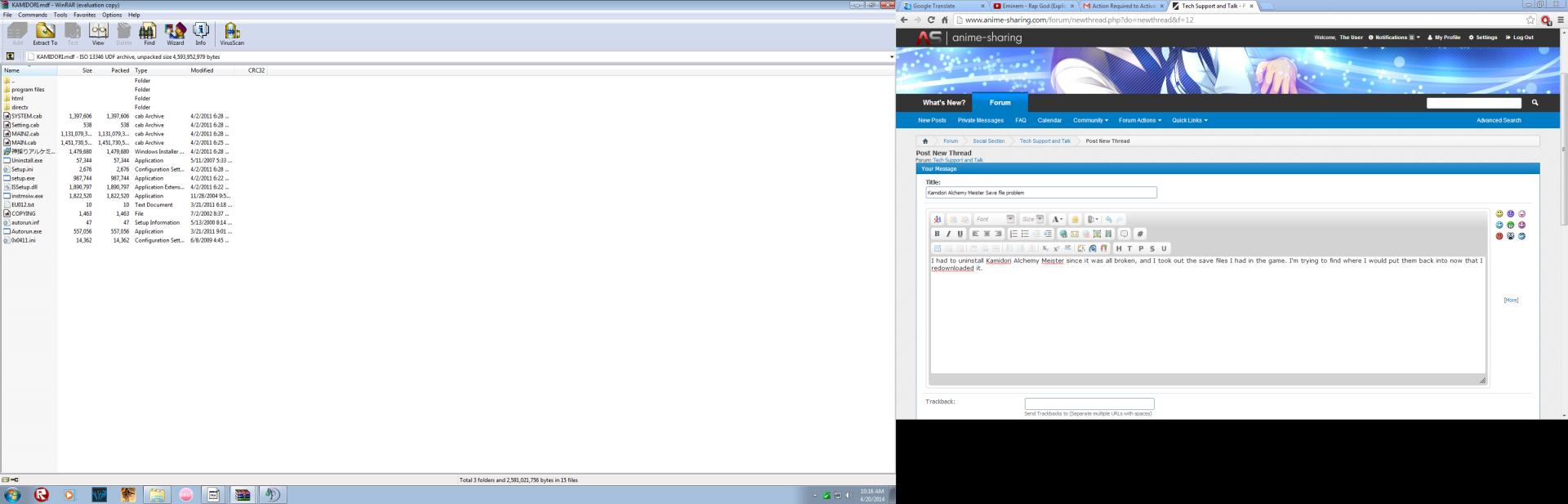This screenshot has height=504, width=1568.
Task: Launch the Find tool in WinRAR
Action: 149,33
